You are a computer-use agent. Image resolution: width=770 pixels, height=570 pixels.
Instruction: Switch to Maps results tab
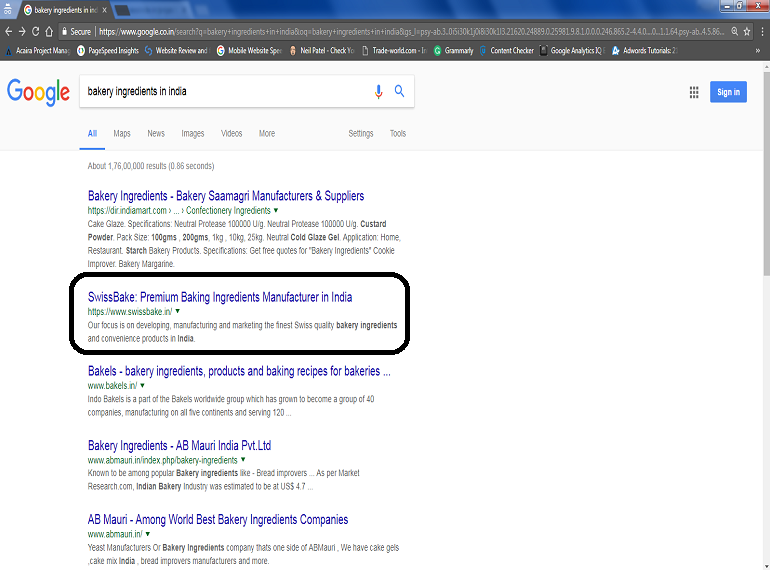[x=122, y=134]
